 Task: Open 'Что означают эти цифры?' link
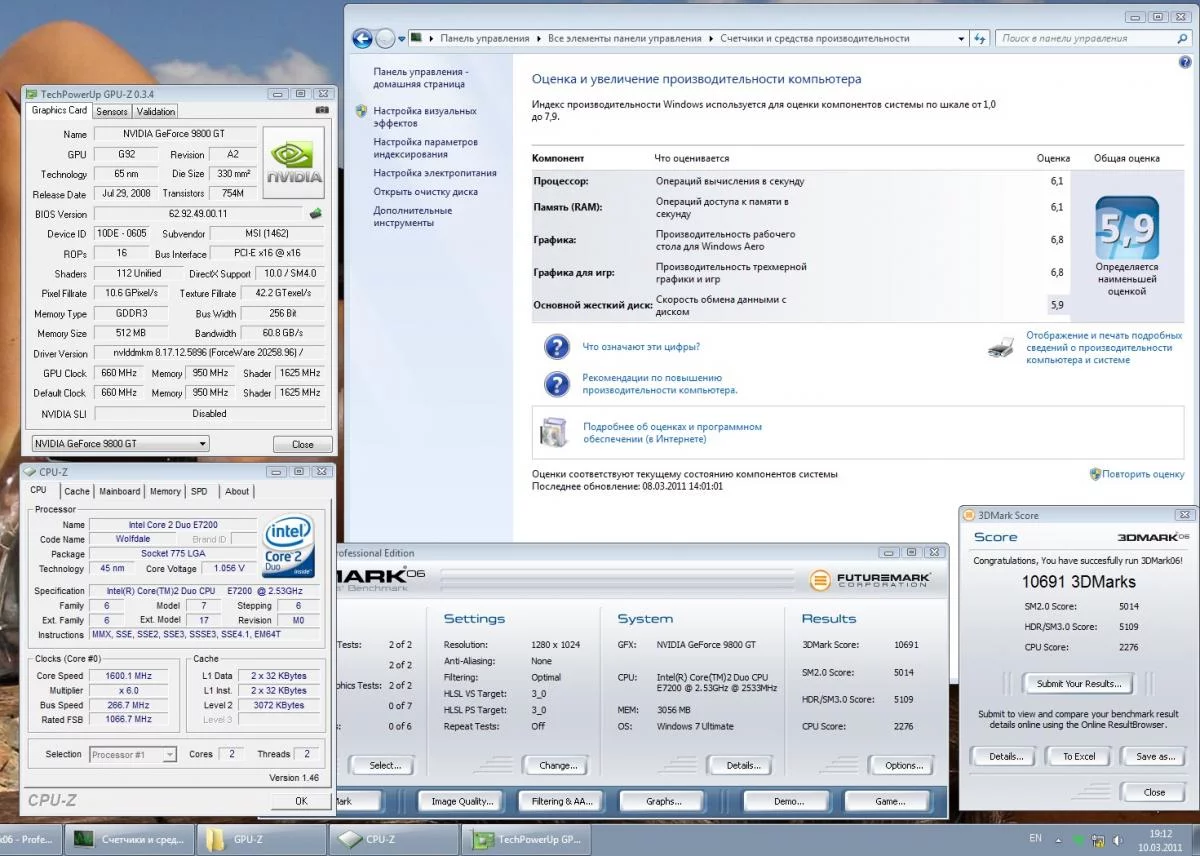coord(641,347)
